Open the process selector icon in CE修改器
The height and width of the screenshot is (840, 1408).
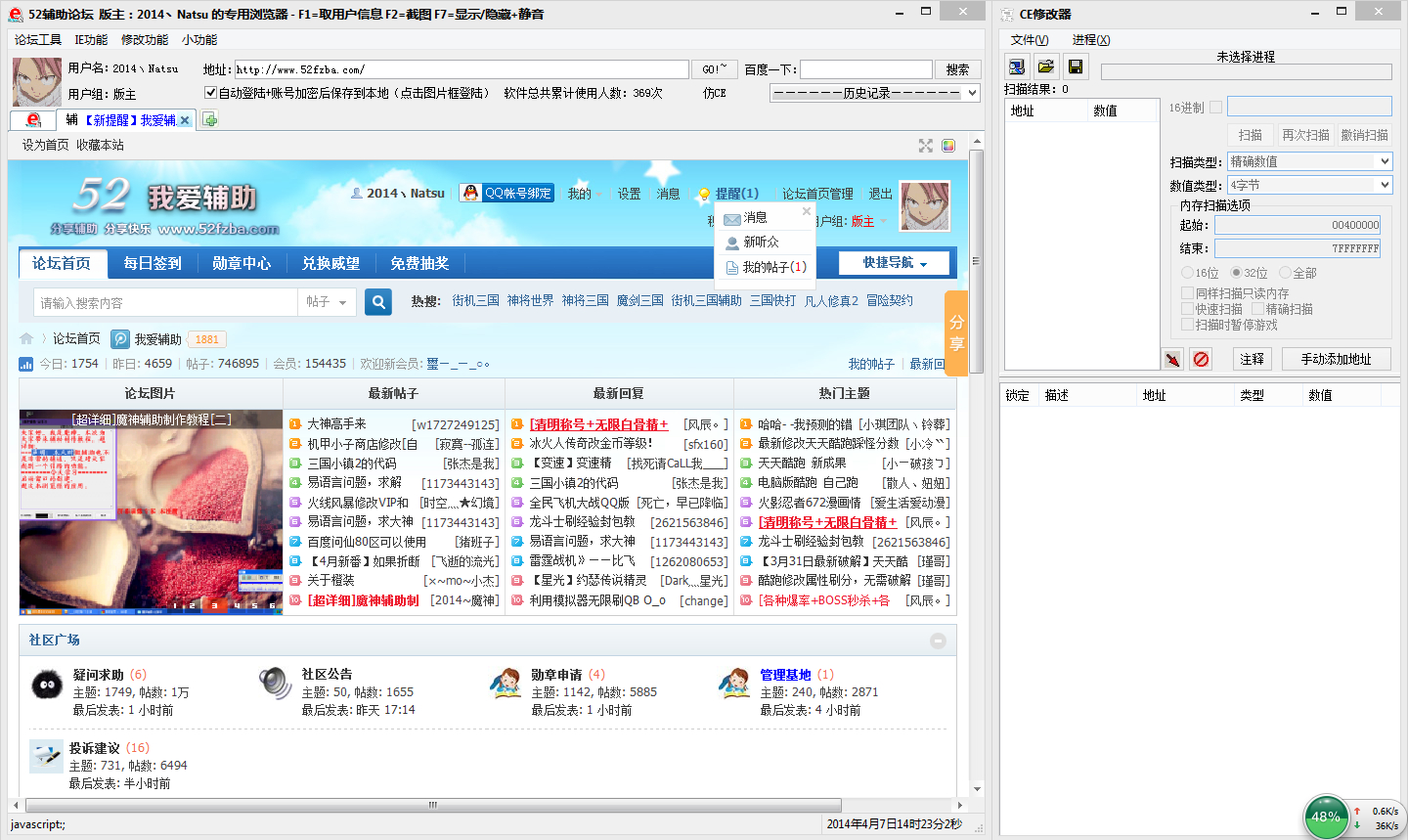click(1017, 66)
